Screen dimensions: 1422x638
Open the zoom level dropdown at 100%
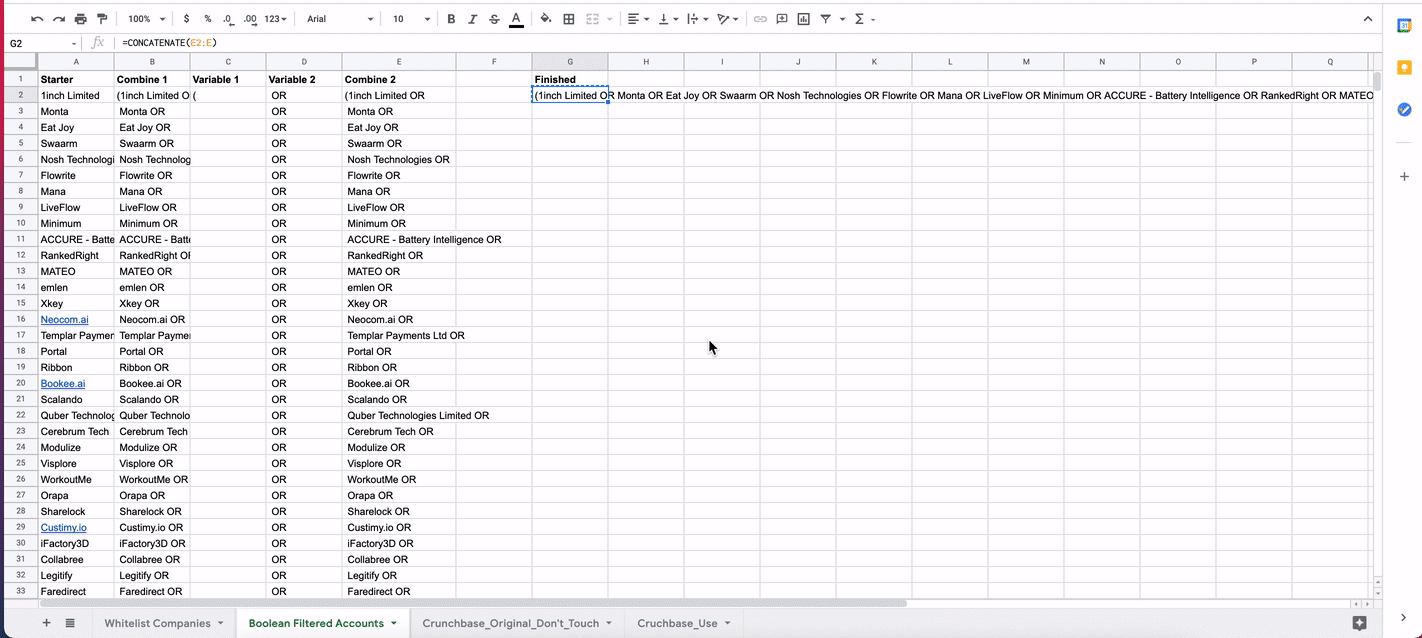coord(146,19)
